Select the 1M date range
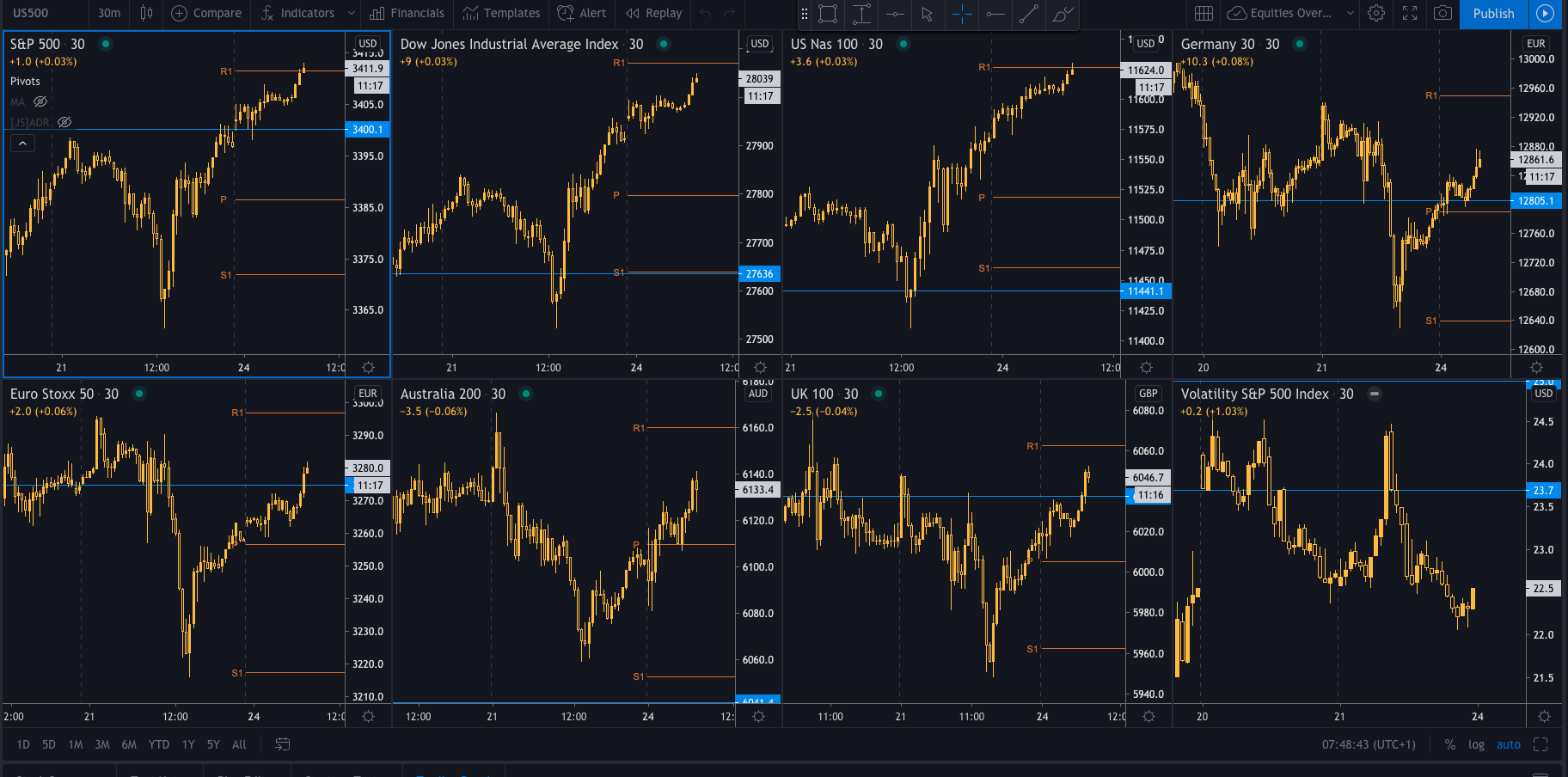Screen dimensions: 1568x777 pyautogui.click(x=76, y=744)
